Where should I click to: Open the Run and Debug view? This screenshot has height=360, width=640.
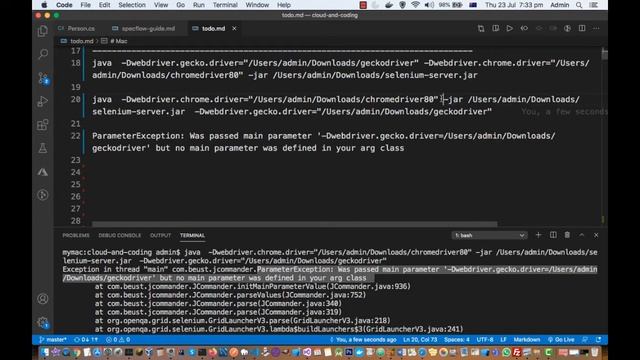pyautogui.click(x=43, y=101)
